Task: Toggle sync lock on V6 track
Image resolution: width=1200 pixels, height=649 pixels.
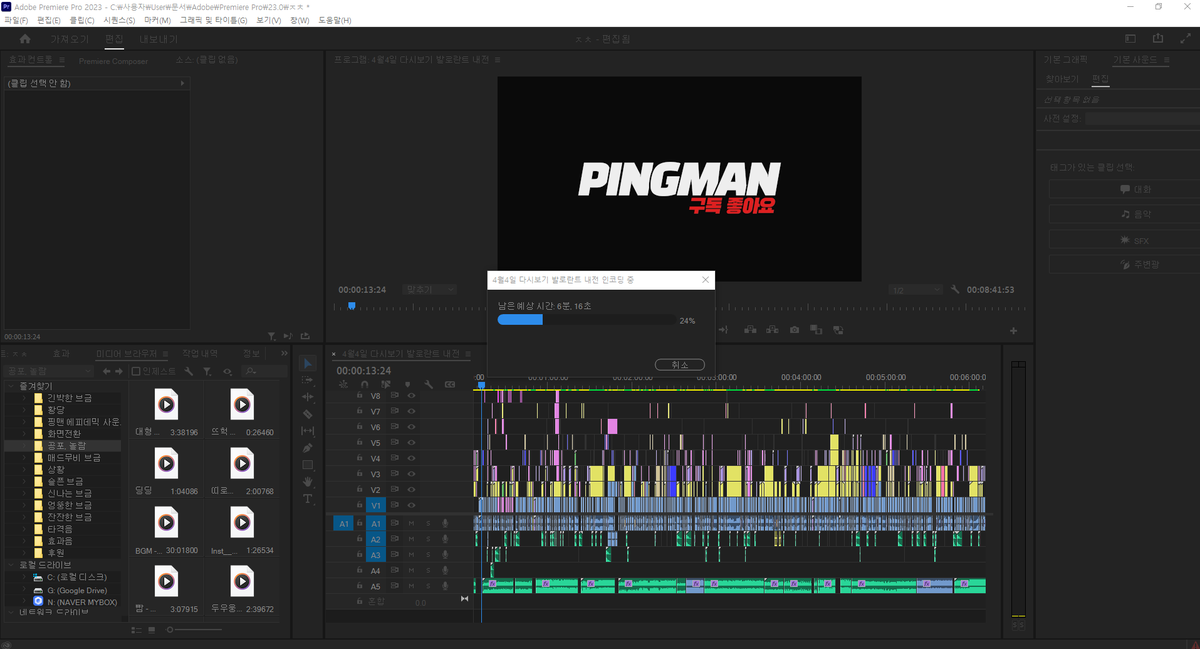Action: tap(395, 427)
